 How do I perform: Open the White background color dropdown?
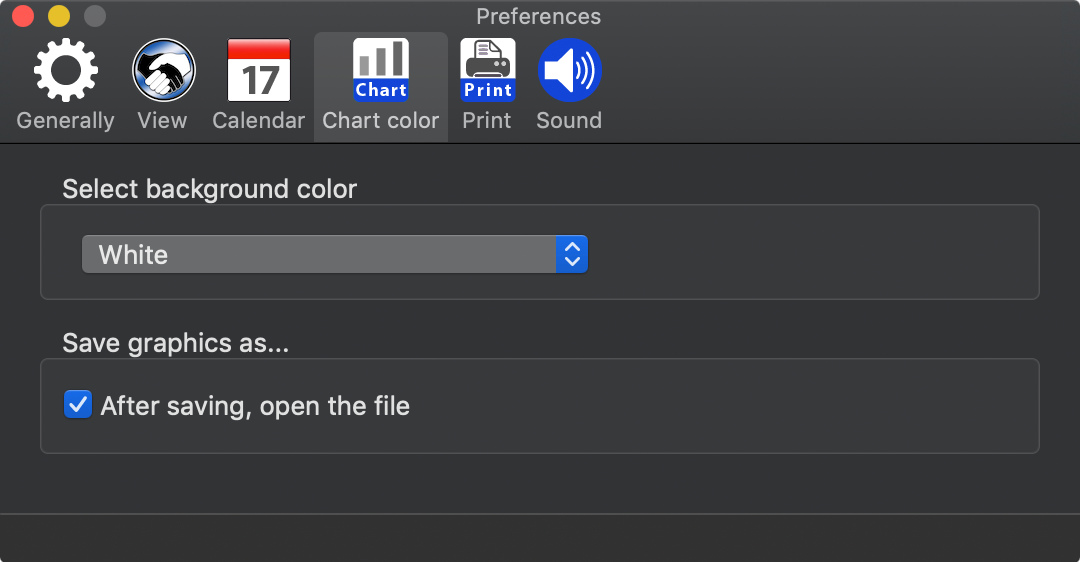335,254
